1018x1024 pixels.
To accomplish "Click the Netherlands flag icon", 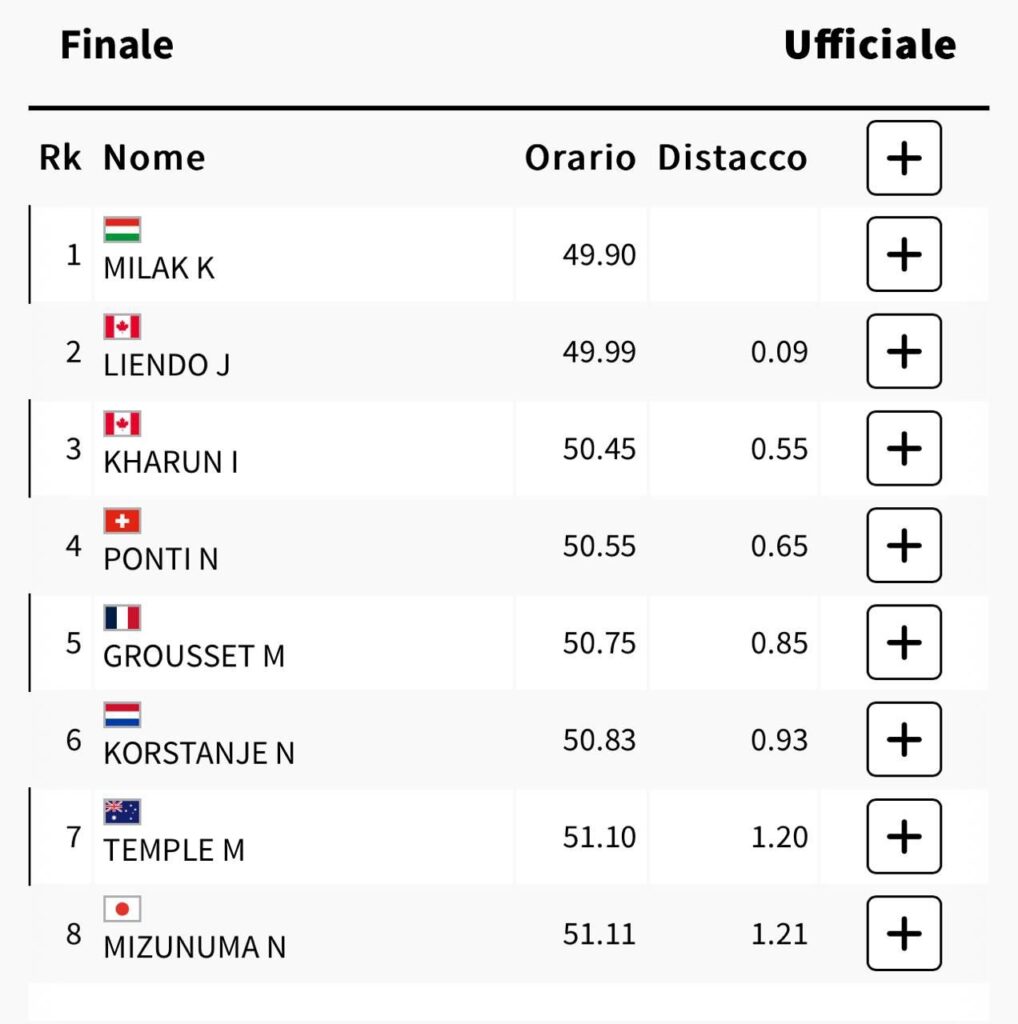I will 122,715.
